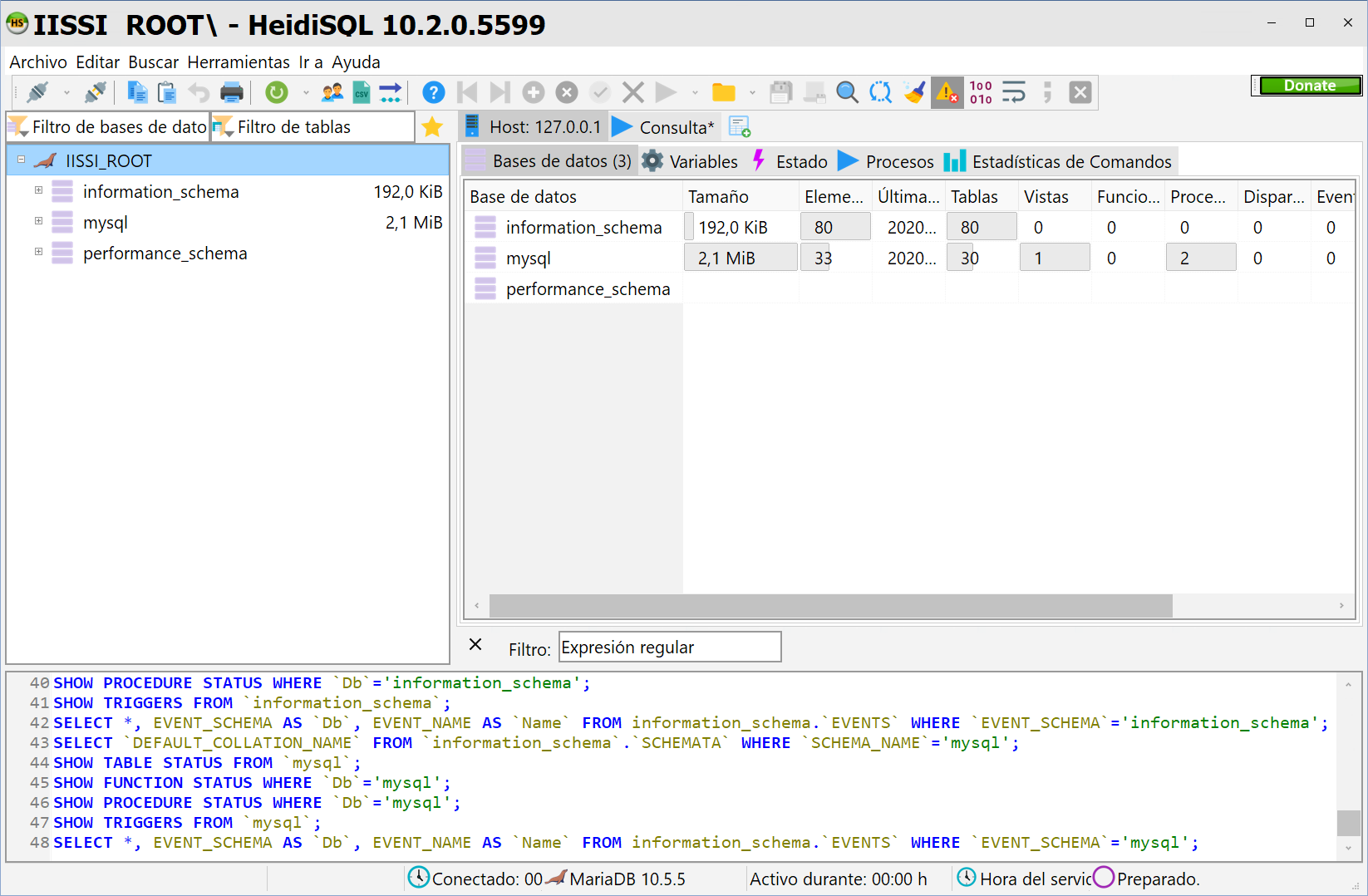Toggle the SQL warnings panel icon
Screen dimensions: 1368x896
tap(947, 92)
